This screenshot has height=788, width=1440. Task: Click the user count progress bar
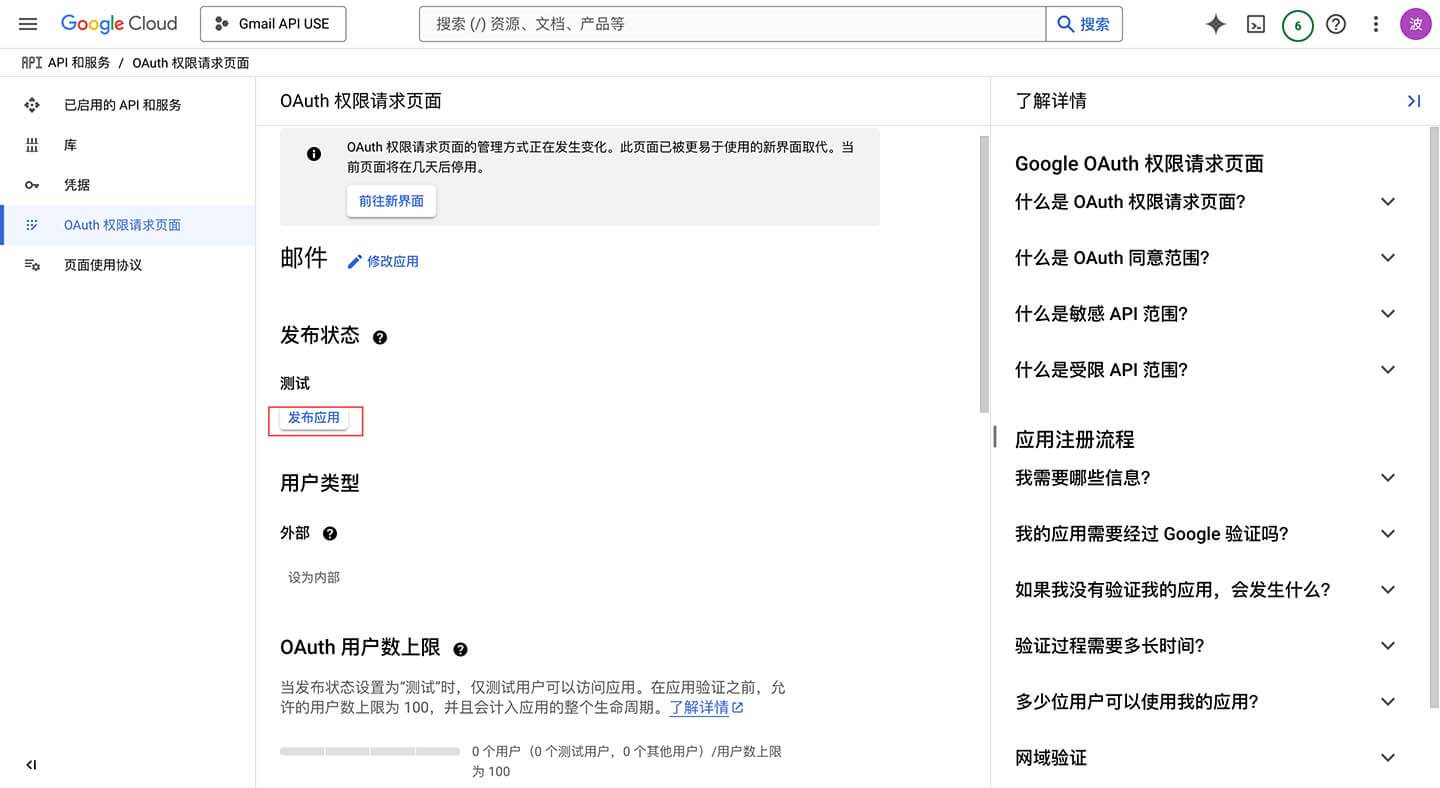coord(370,751)
